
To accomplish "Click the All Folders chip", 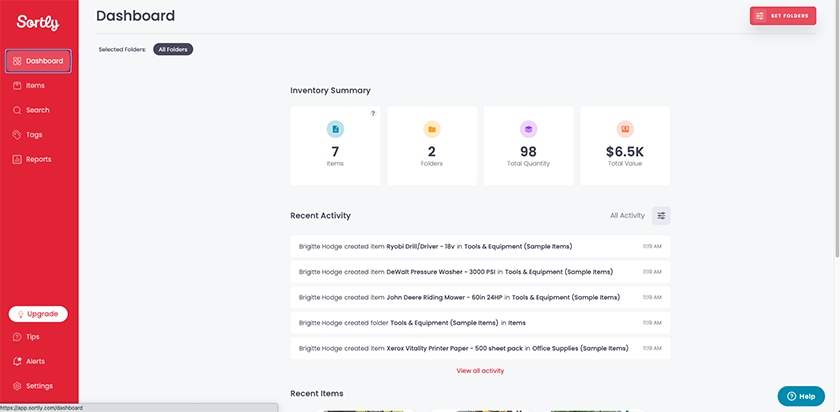I will tap(173, 49).
